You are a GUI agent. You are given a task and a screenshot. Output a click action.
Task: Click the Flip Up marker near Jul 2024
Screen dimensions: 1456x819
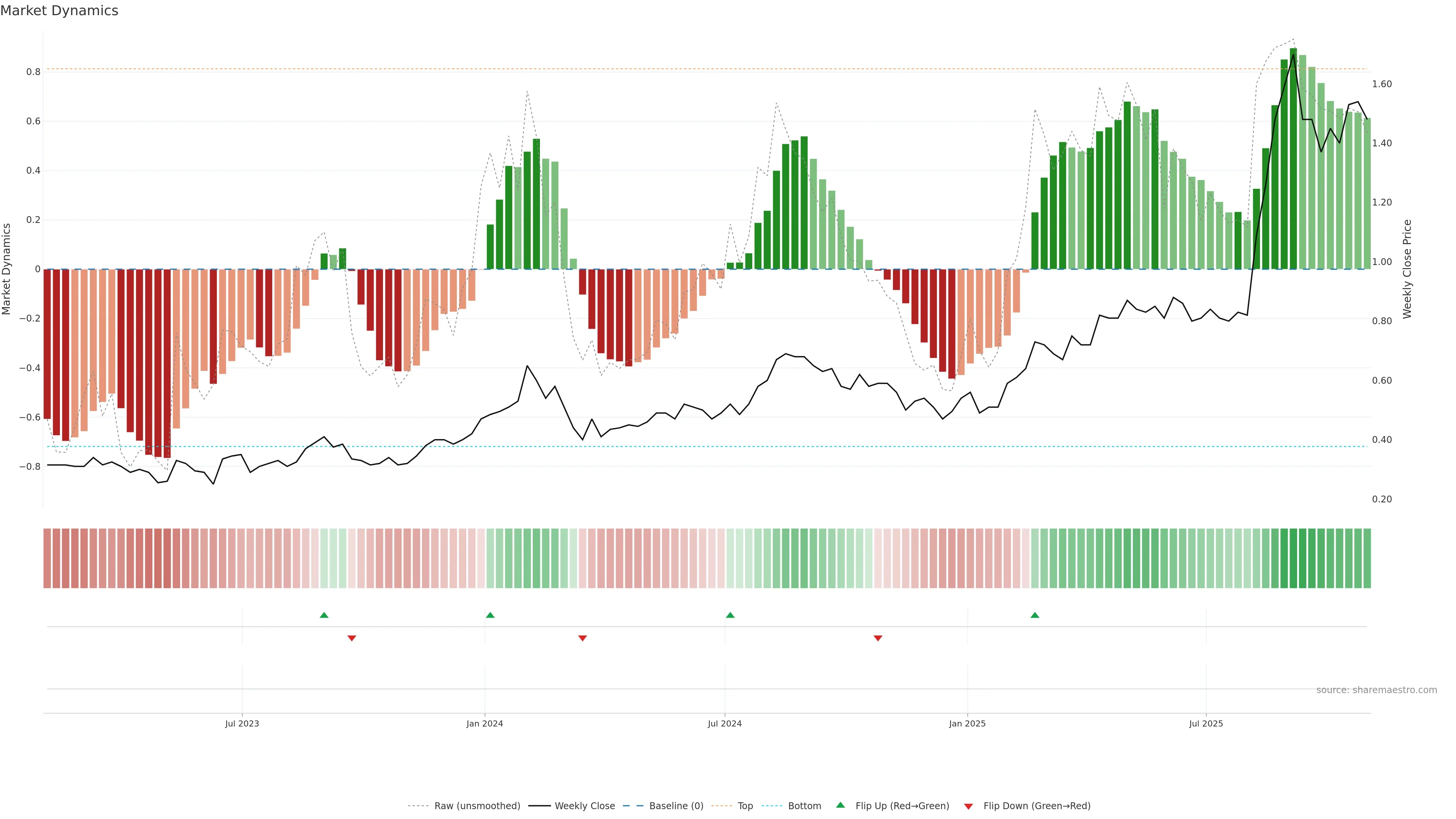click(x=730, y=615)
